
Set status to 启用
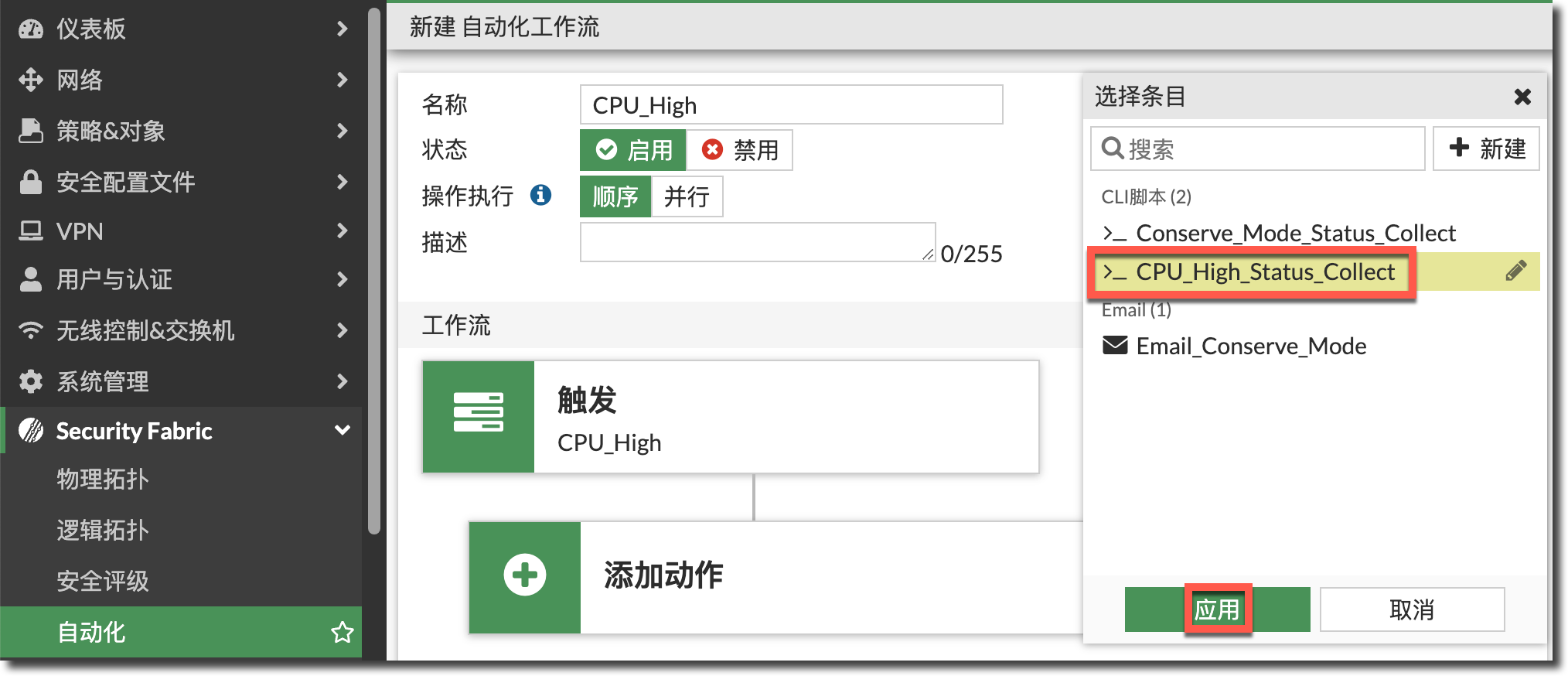(x=633, y=150)
